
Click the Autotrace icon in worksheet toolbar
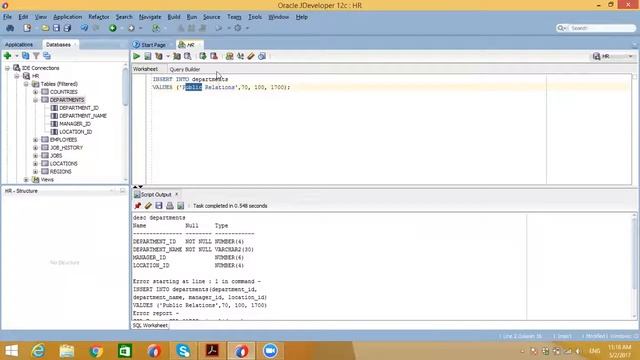coord(177,56)
